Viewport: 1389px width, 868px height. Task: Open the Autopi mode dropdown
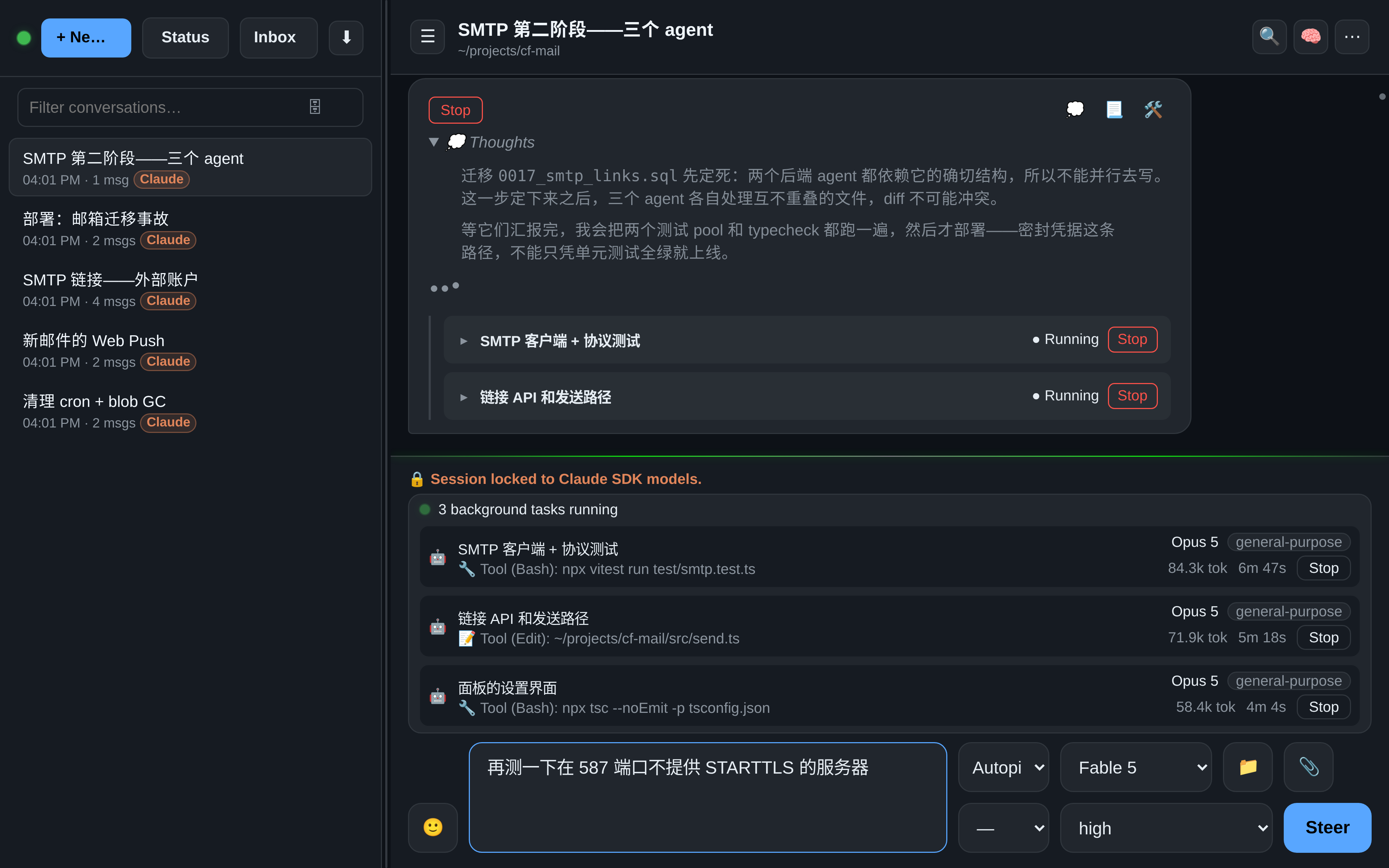[x=1003, y=767]
